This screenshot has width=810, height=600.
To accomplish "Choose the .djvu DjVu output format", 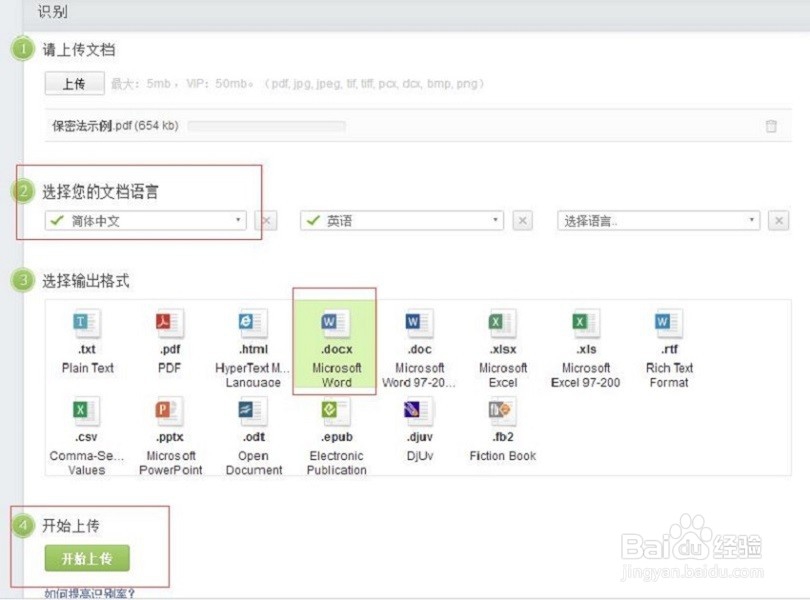I will click(419, 430).
